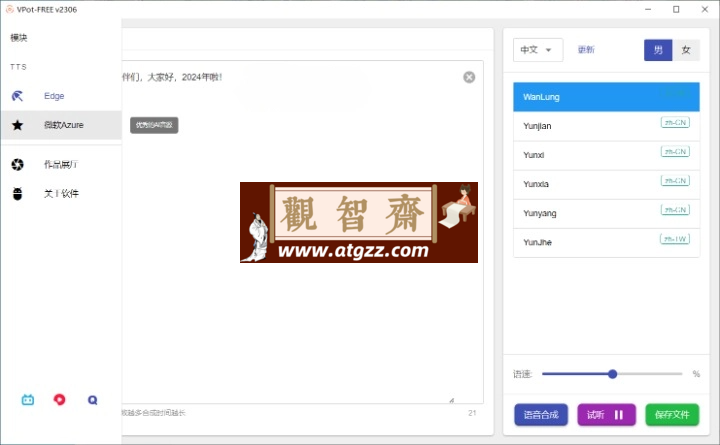Open the 中文 language dropdown
The height and width of the screenshot is (445, 720).
pyautogui.click(x=538, y=50)
